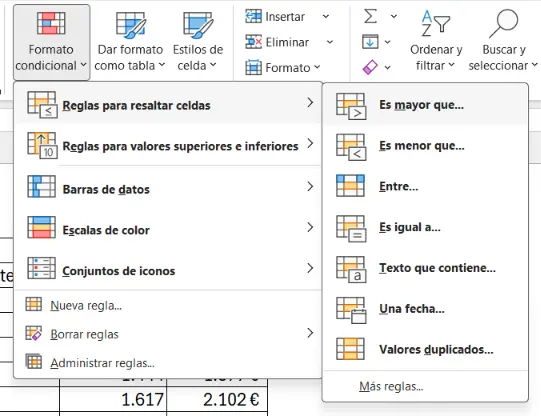The width and height of the screenshot is (541, 417).
Task: Expand the Rellenar dropdown arrow
Action: tap(387, 42)
